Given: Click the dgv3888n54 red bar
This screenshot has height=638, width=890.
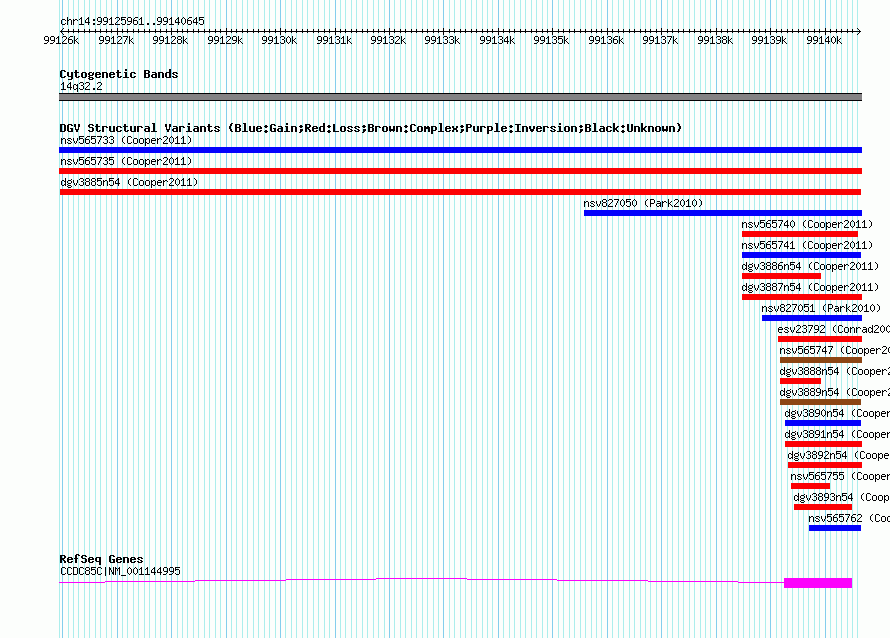Looking at the screenshot, I should pos(800,381).
